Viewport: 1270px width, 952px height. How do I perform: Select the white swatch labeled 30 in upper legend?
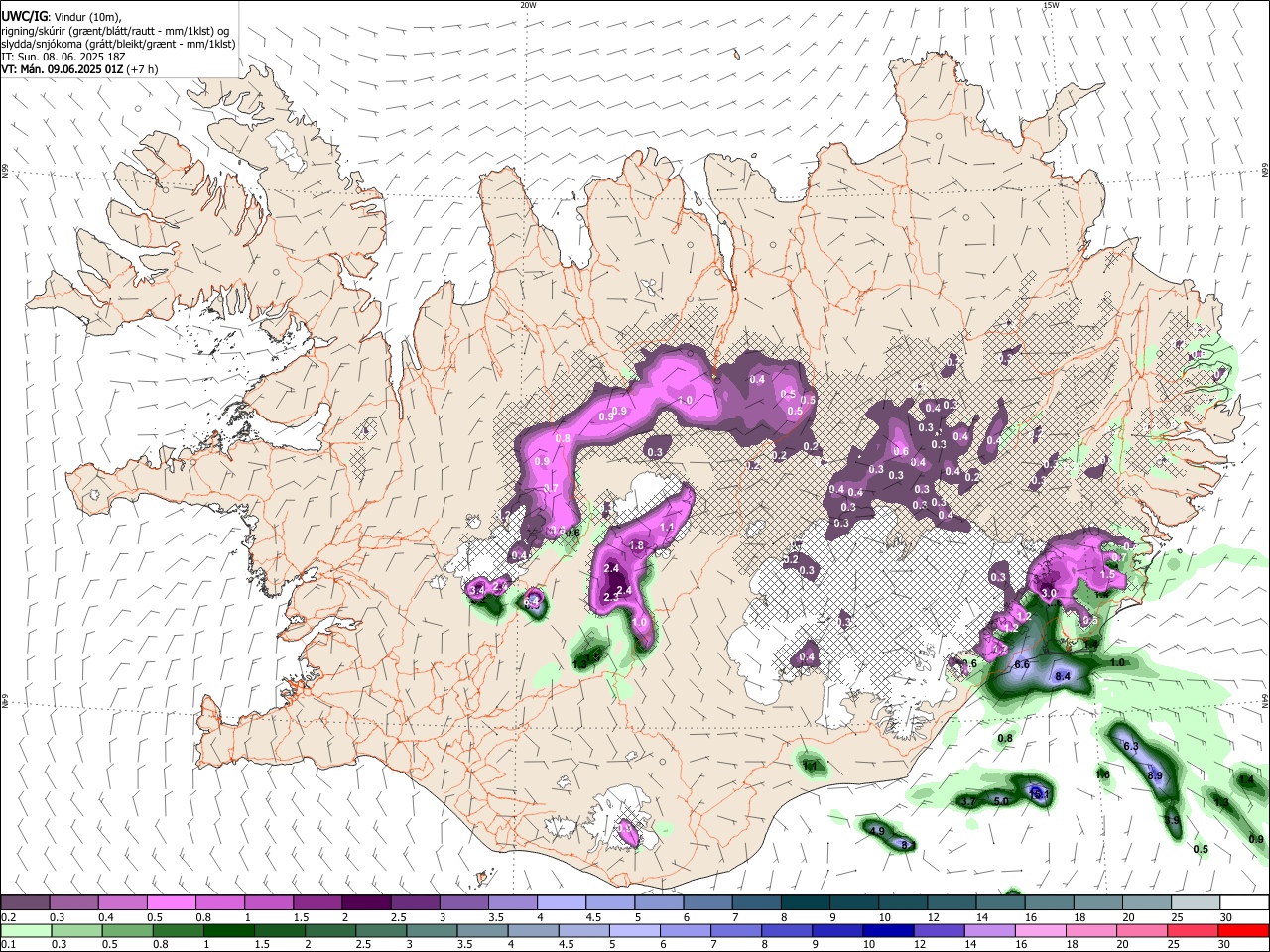coord(1243,902)
